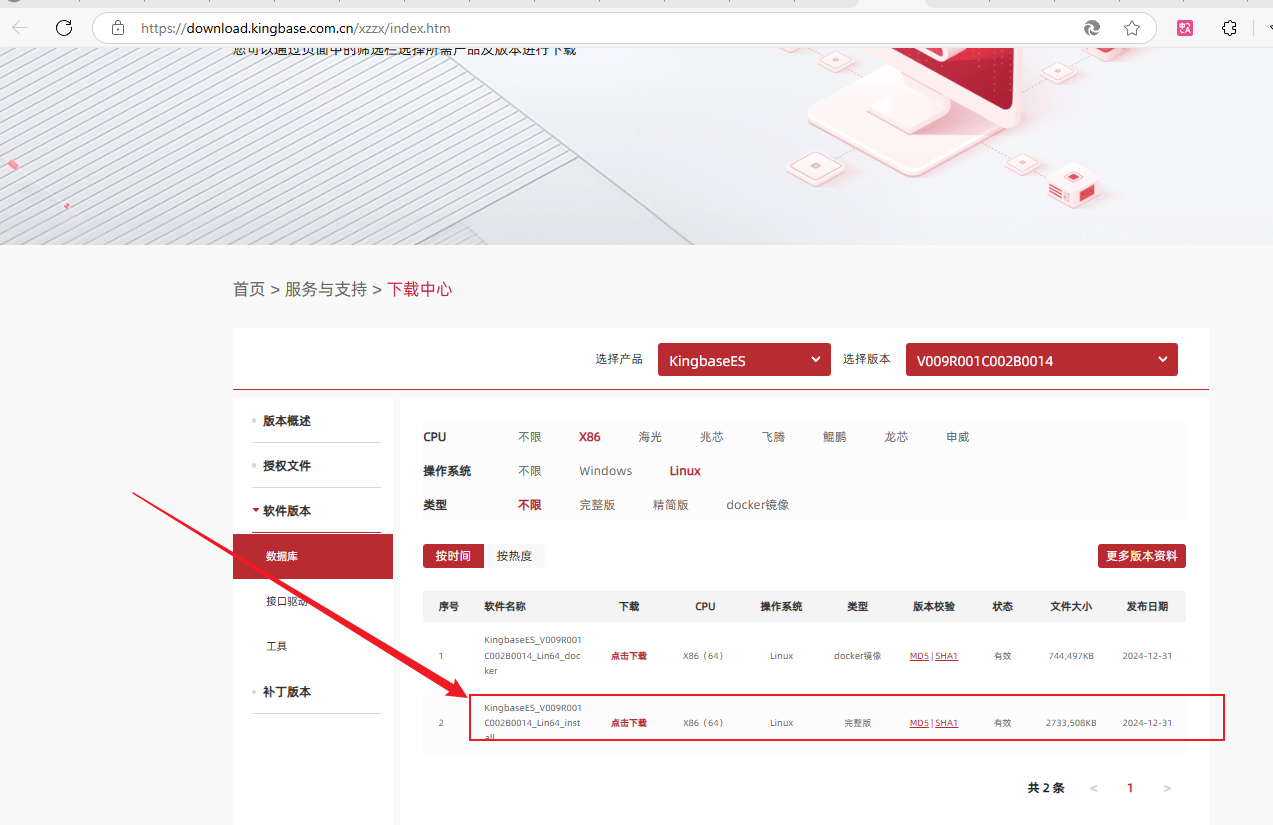Viewport: 1273px width, 825px height.
Task: Click the 更多版本资料 button
Action: tap(1142, 556)
